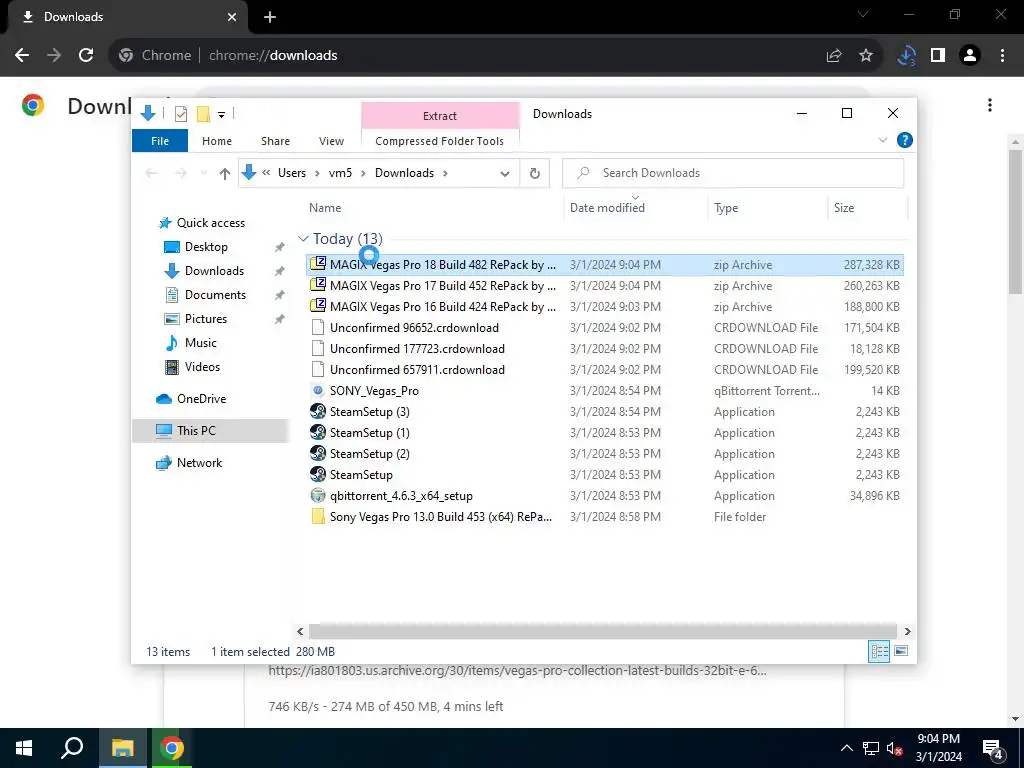The height and width of the screenshot is (768, 1024).
Task: Sort by the Date modified column header
Action: (607, 208)
